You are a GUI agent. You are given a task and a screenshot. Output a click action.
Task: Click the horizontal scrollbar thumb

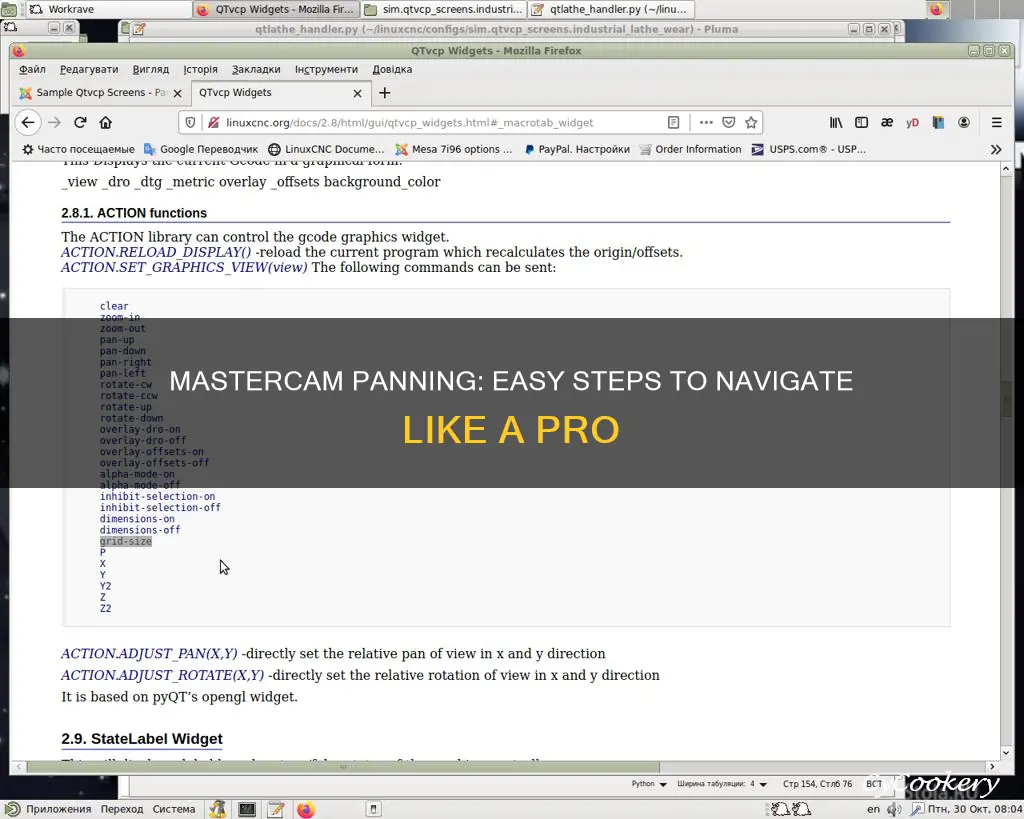343,767
